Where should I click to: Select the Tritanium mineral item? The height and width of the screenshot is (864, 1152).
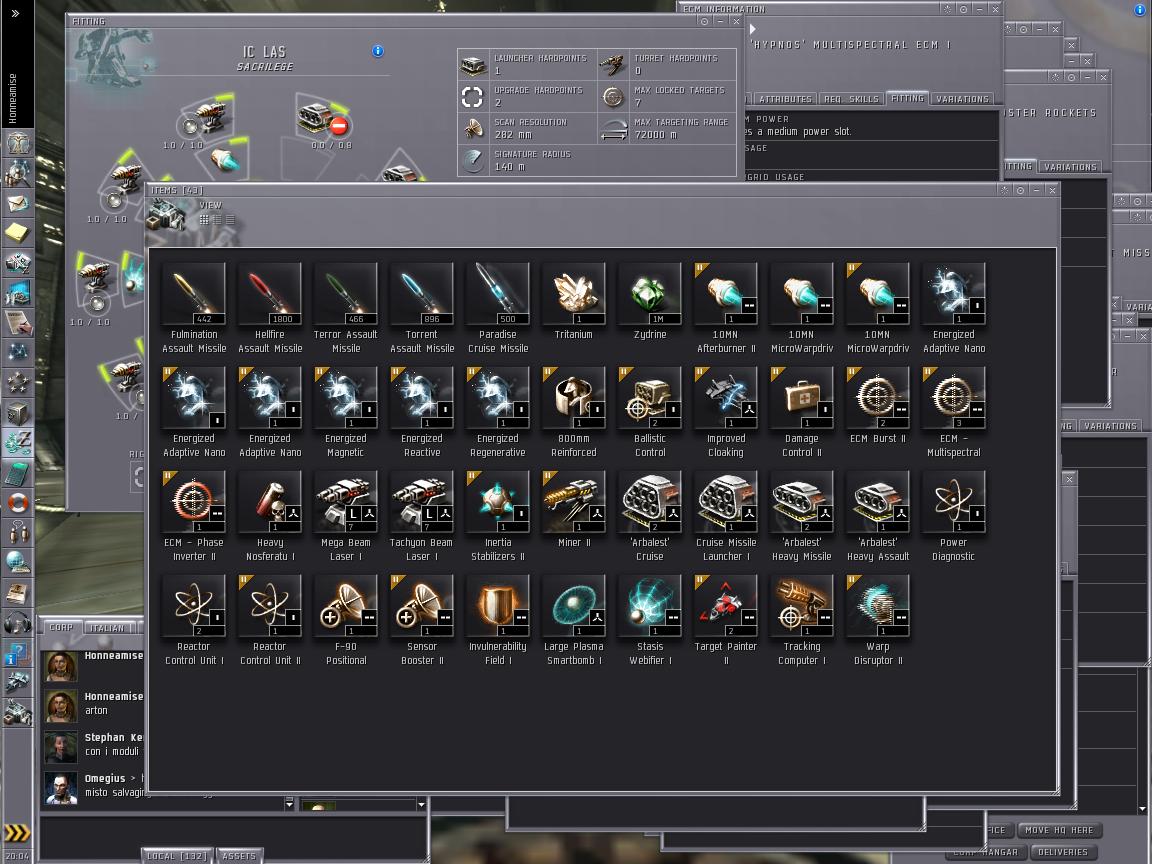[x=574, y=302]
